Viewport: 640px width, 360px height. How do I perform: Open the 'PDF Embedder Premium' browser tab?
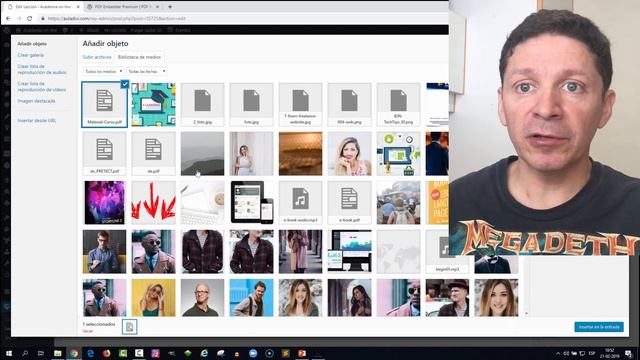(122, 7)
